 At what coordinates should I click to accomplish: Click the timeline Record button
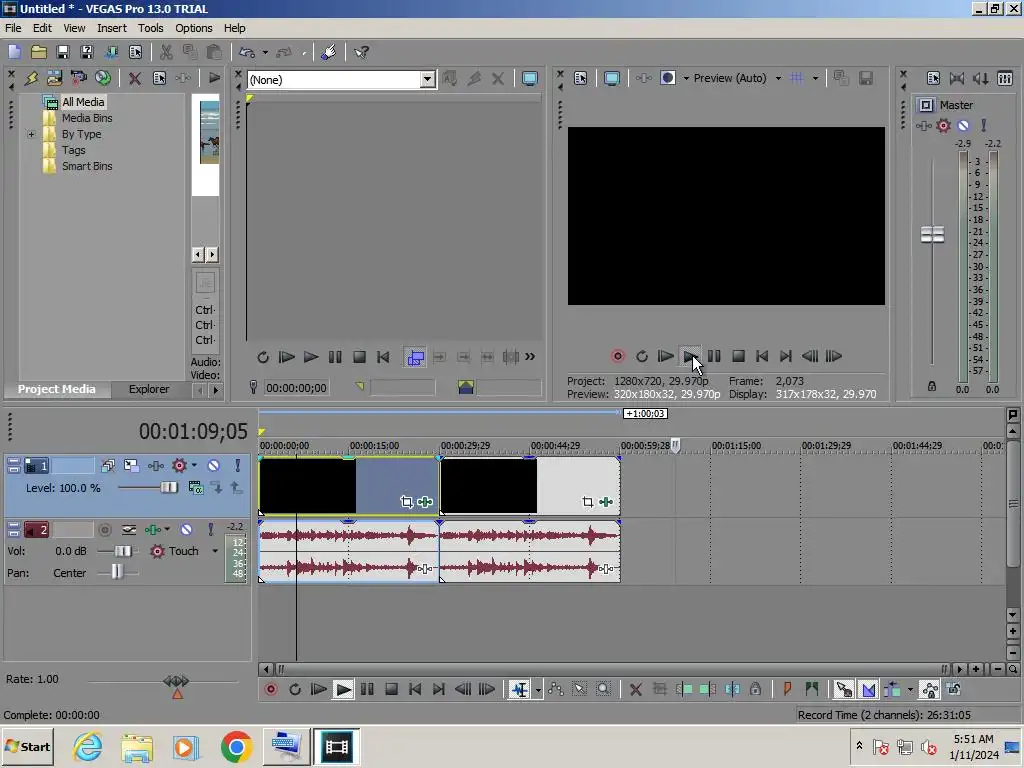pos(270,689)
